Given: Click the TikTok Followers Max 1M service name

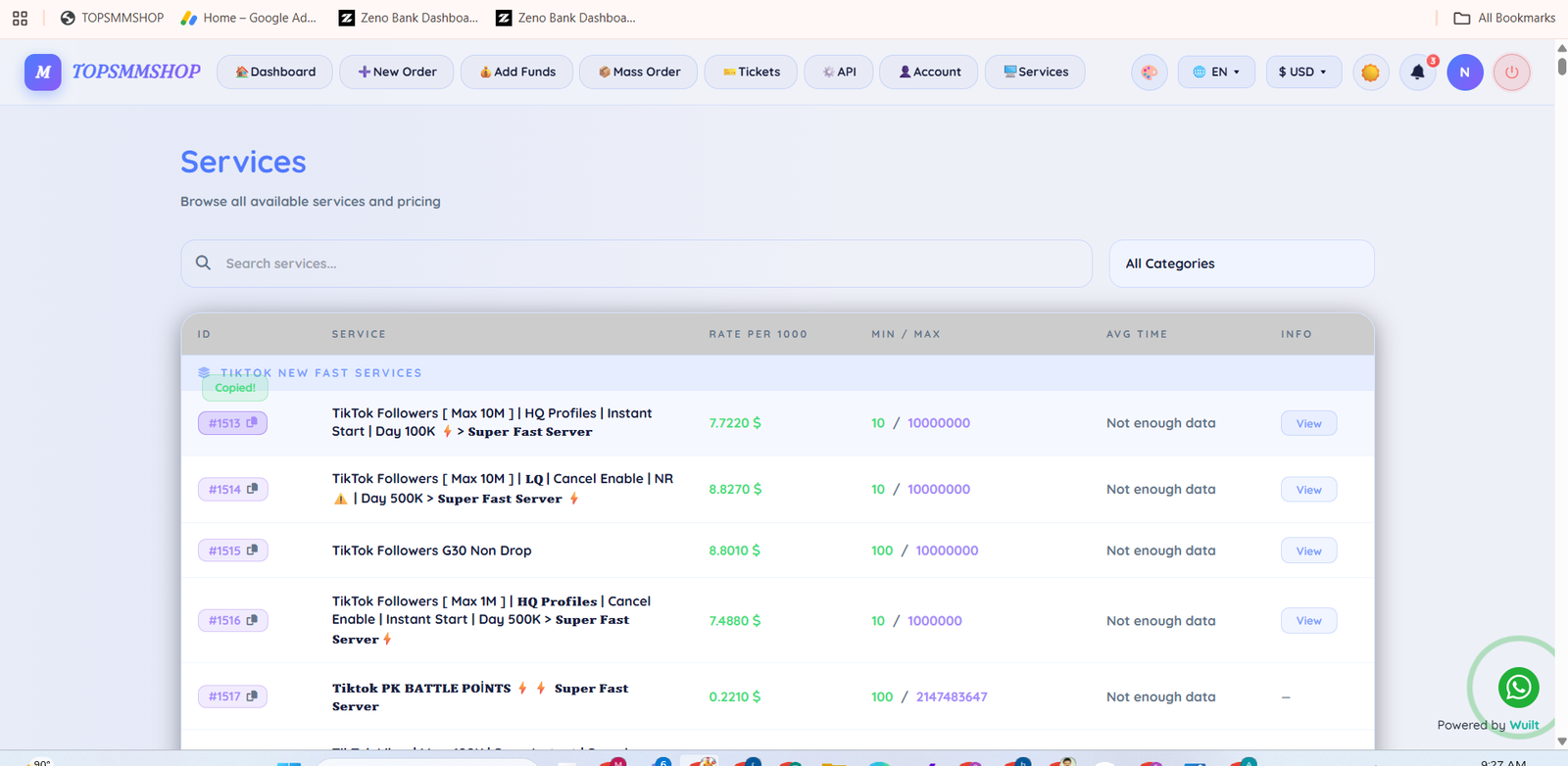Looking at the screenshot, I should pyautogui.click(x=491, y=620).
